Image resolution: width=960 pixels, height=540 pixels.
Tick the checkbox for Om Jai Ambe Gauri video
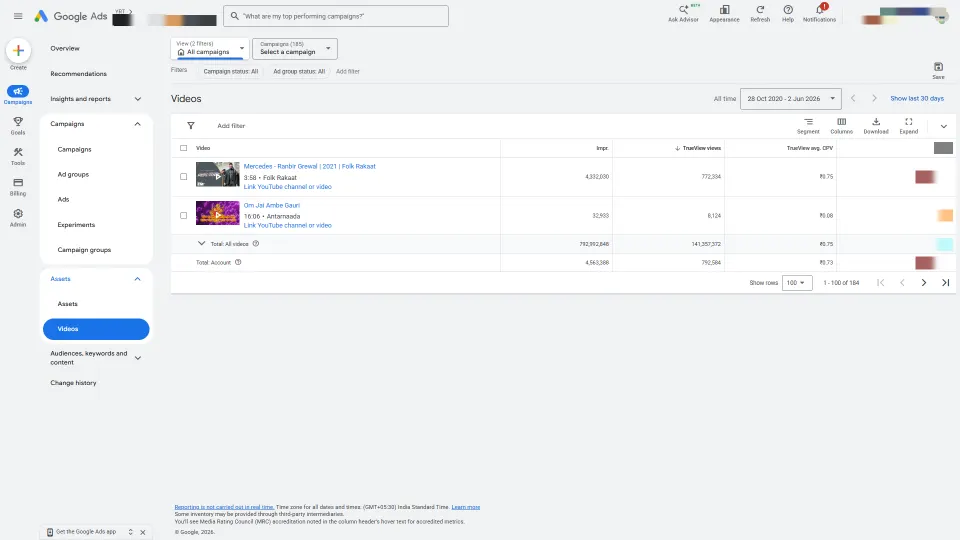point(184,216)
